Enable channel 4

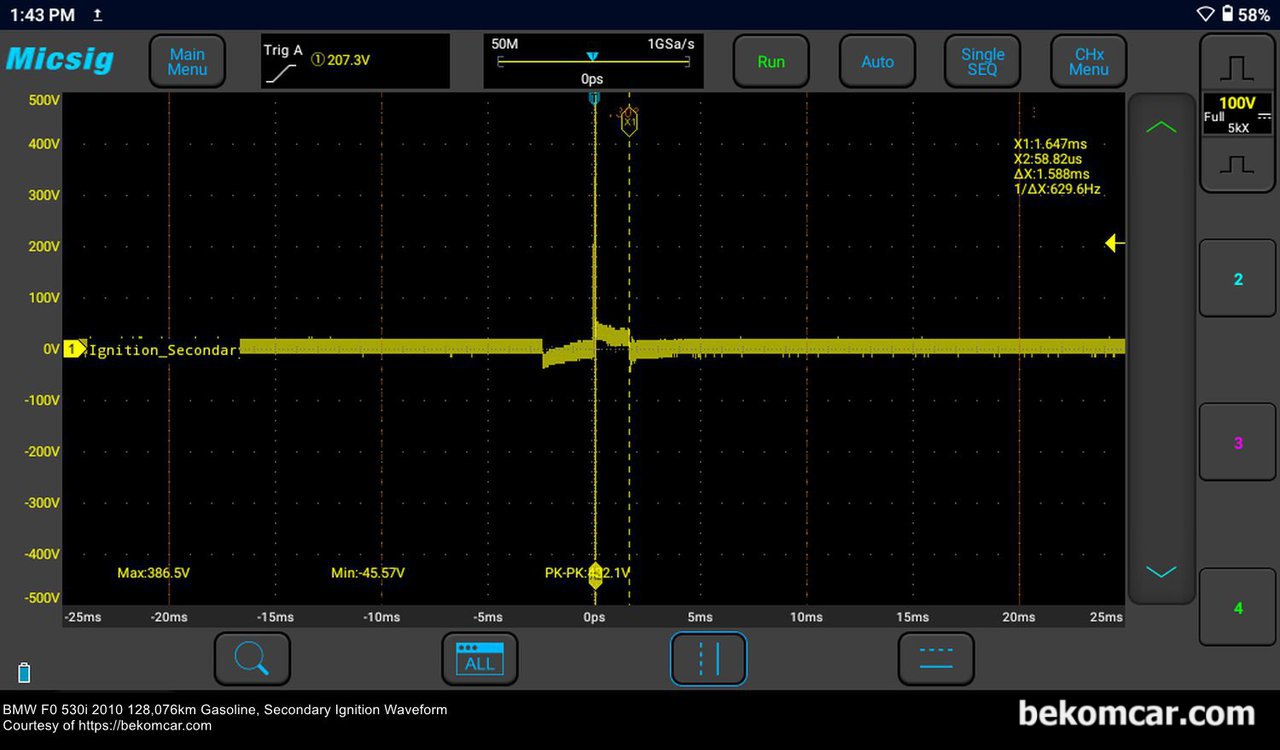pos(1237,608)
